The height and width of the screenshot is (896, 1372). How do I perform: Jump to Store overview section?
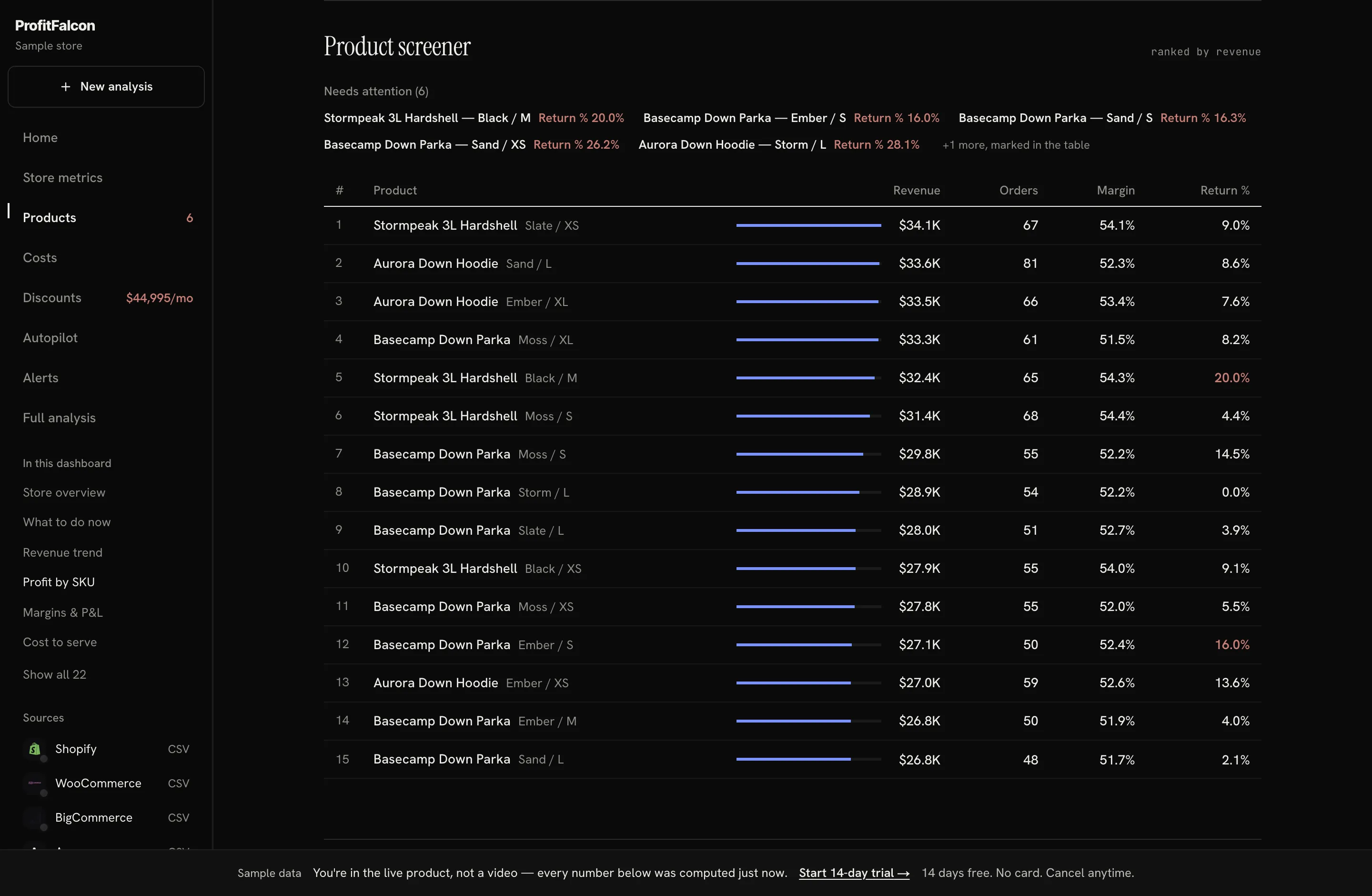[x=64, y=492]
